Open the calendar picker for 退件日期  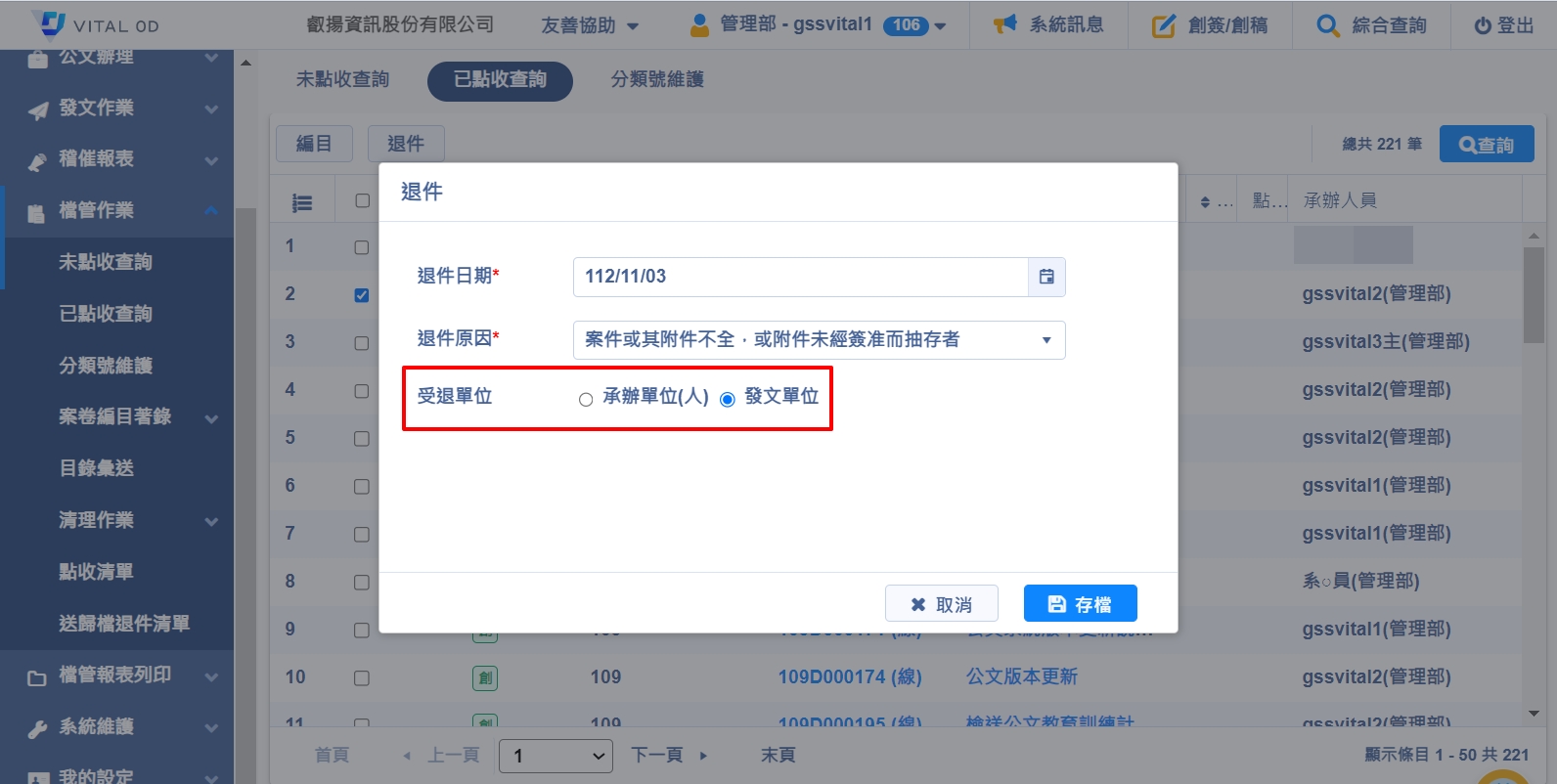click(x=1045, y=277)
